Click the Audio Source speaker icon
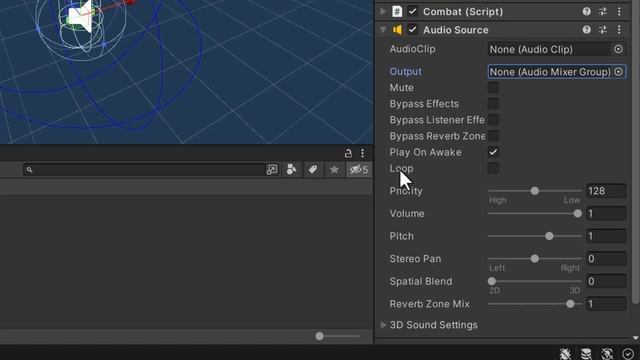The image size is (640, 360). (397, 30)
